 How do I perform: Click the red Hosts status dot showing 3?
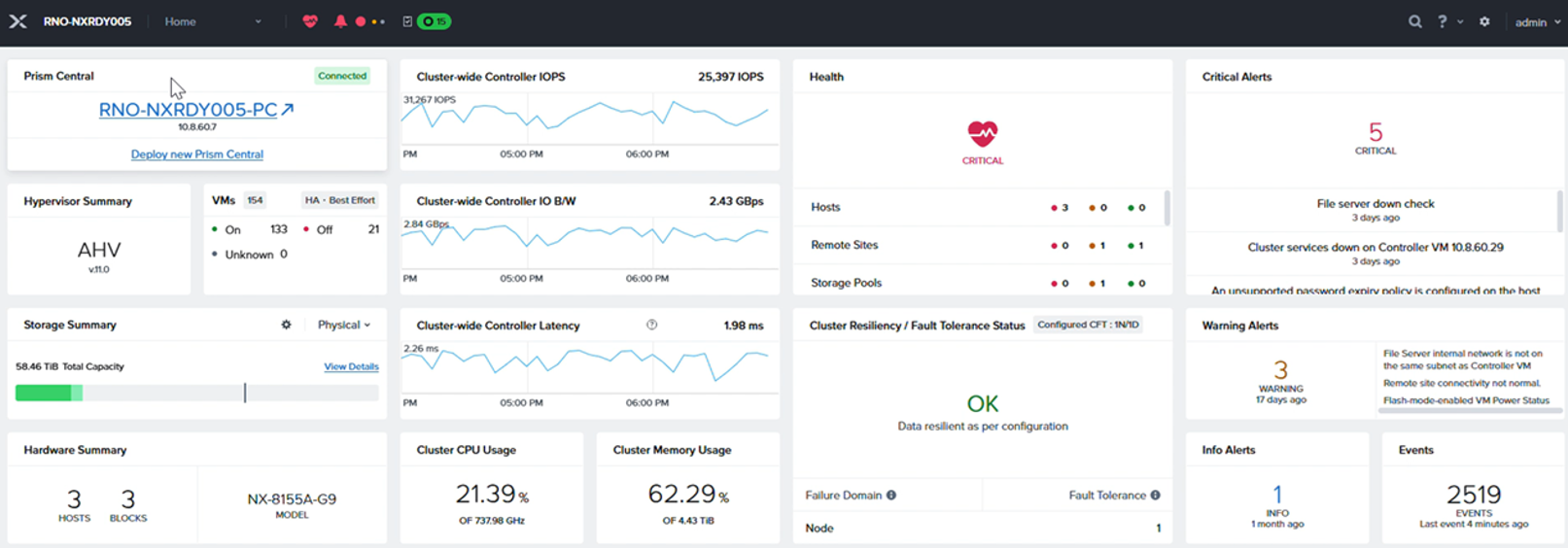click(x=1054, y=208)
